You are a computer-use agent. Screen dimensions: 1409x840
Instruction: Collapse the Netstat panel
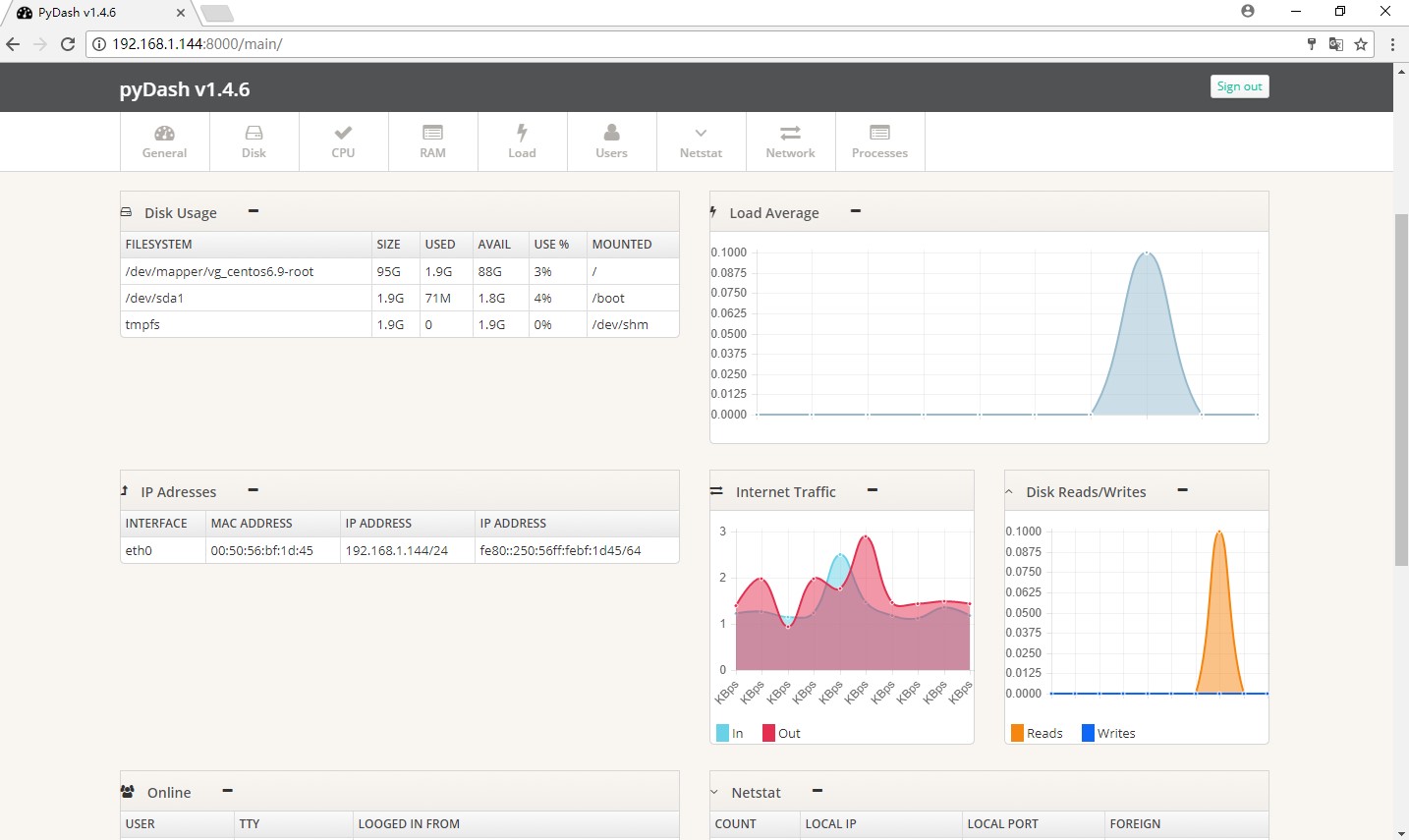point(817,791)
